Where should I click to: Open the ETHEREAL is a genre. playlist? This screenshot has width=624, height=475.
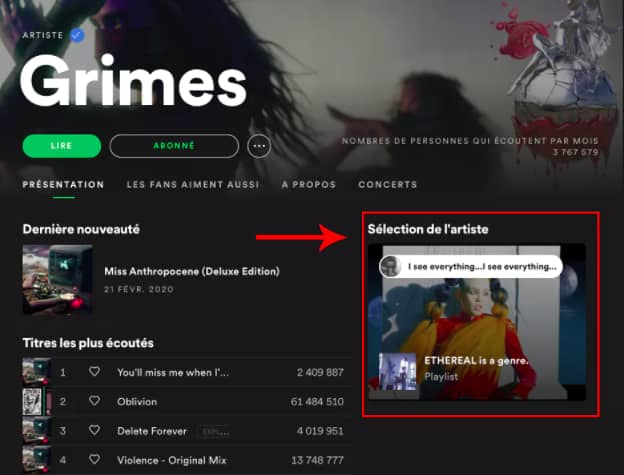click(476, 361)
